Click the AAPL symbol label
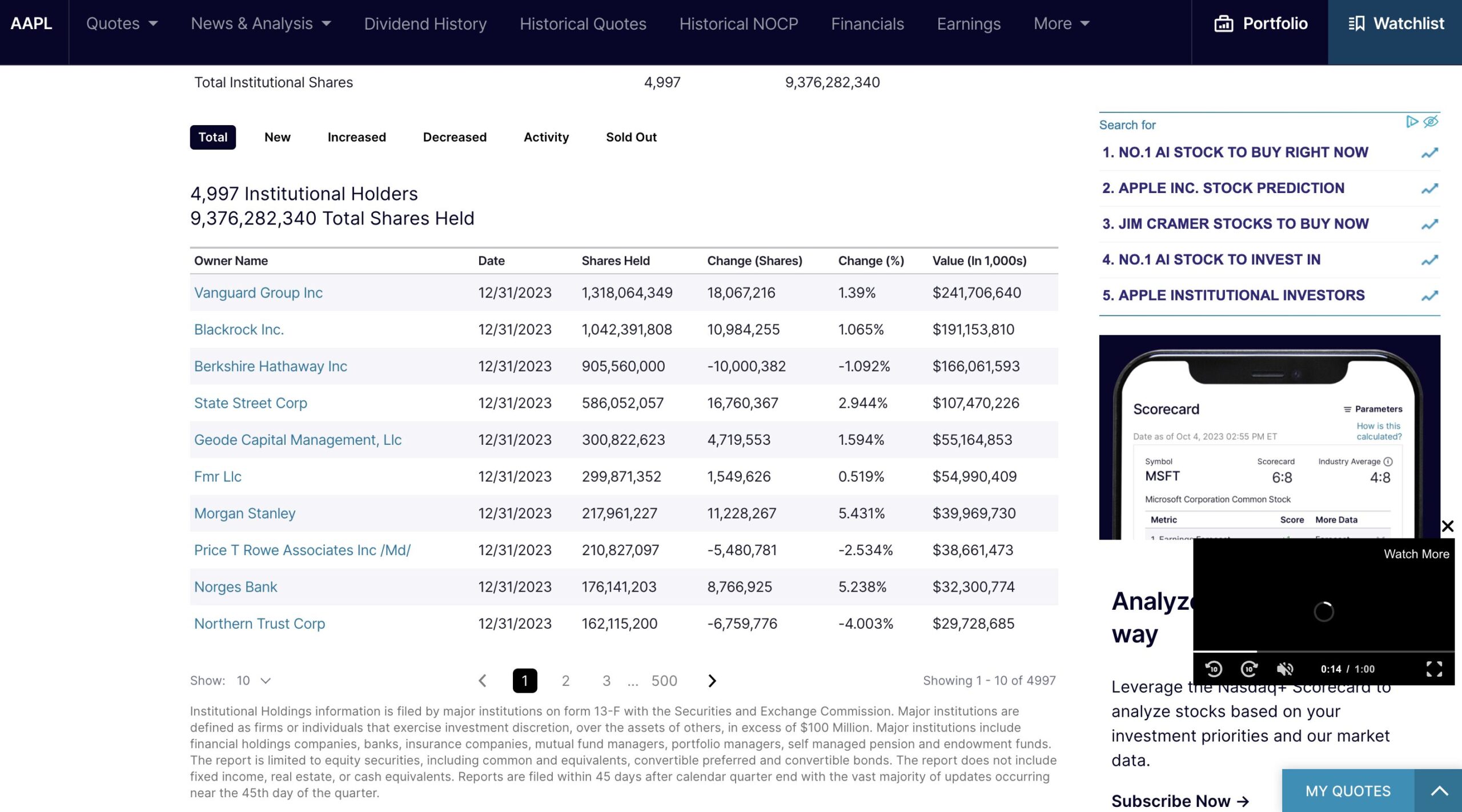 [x=31, y=23]
